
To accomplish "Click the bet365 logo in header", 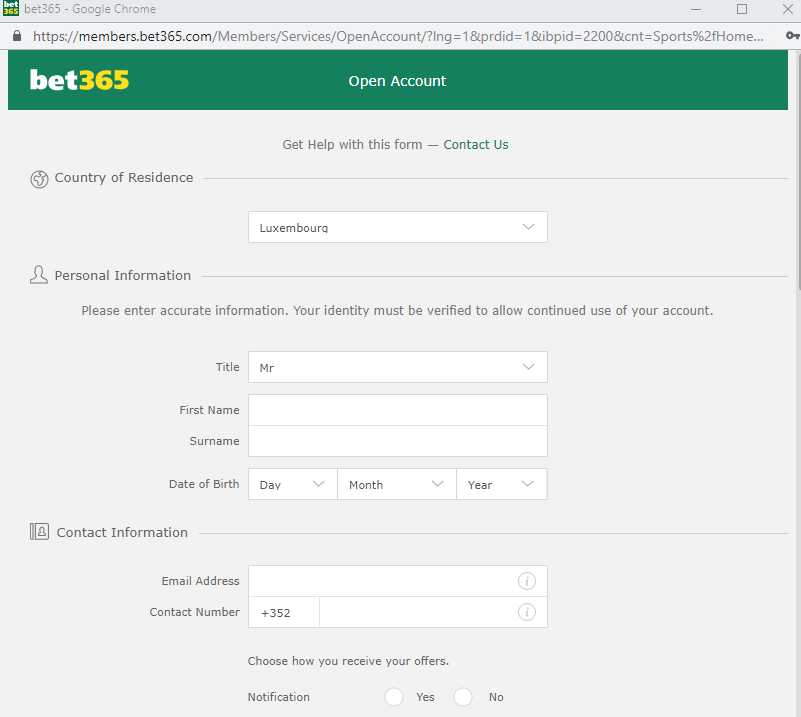I will point(79,80).
